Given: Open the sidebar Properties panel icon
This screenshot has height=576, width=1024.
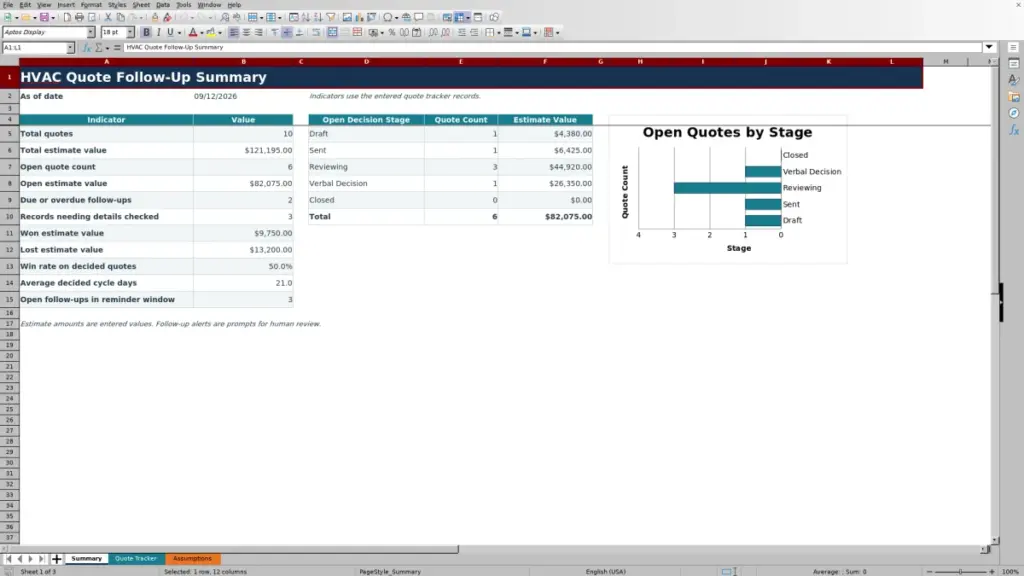Looking at the screenshot, I should pos(1014,63).
